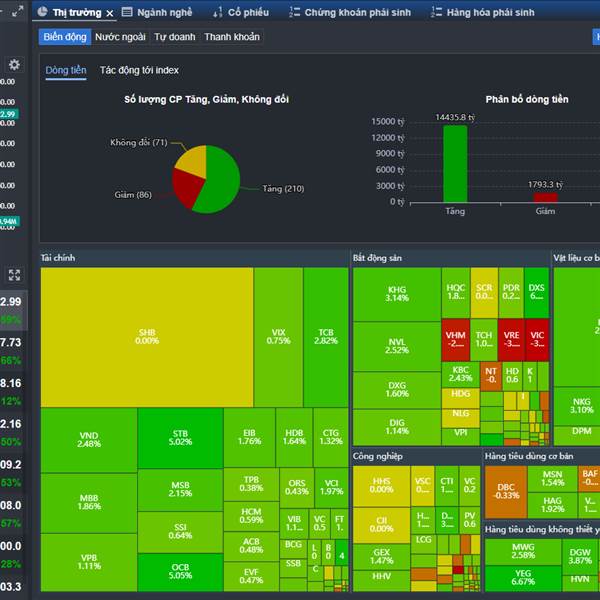This screenshot has width=600, height=600.
Task: Click the NVL 2.52% heatmap tile
Action: click(x=397, y=346)
